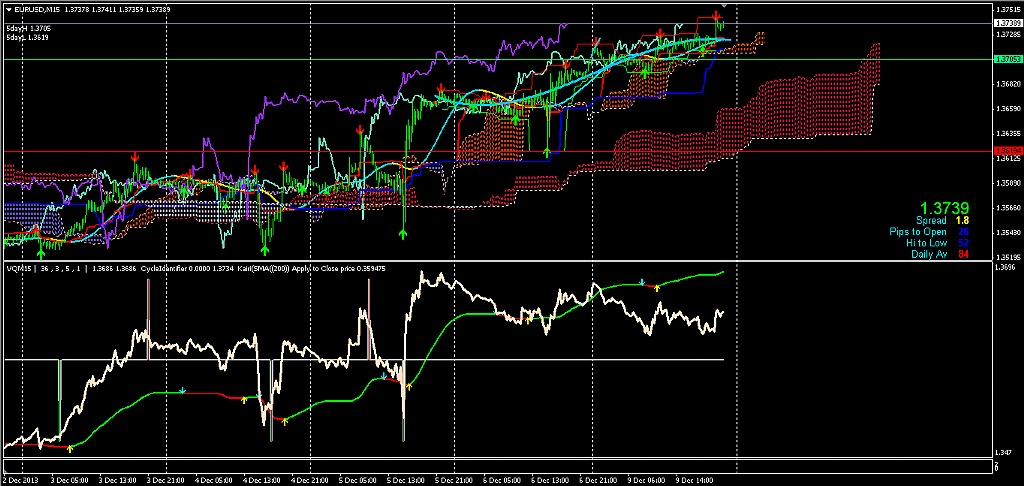Click red sell arrow above 3 Dec 13:00 candles
Viewport: 1024px width, 486px height.
(x=135, y=157)
